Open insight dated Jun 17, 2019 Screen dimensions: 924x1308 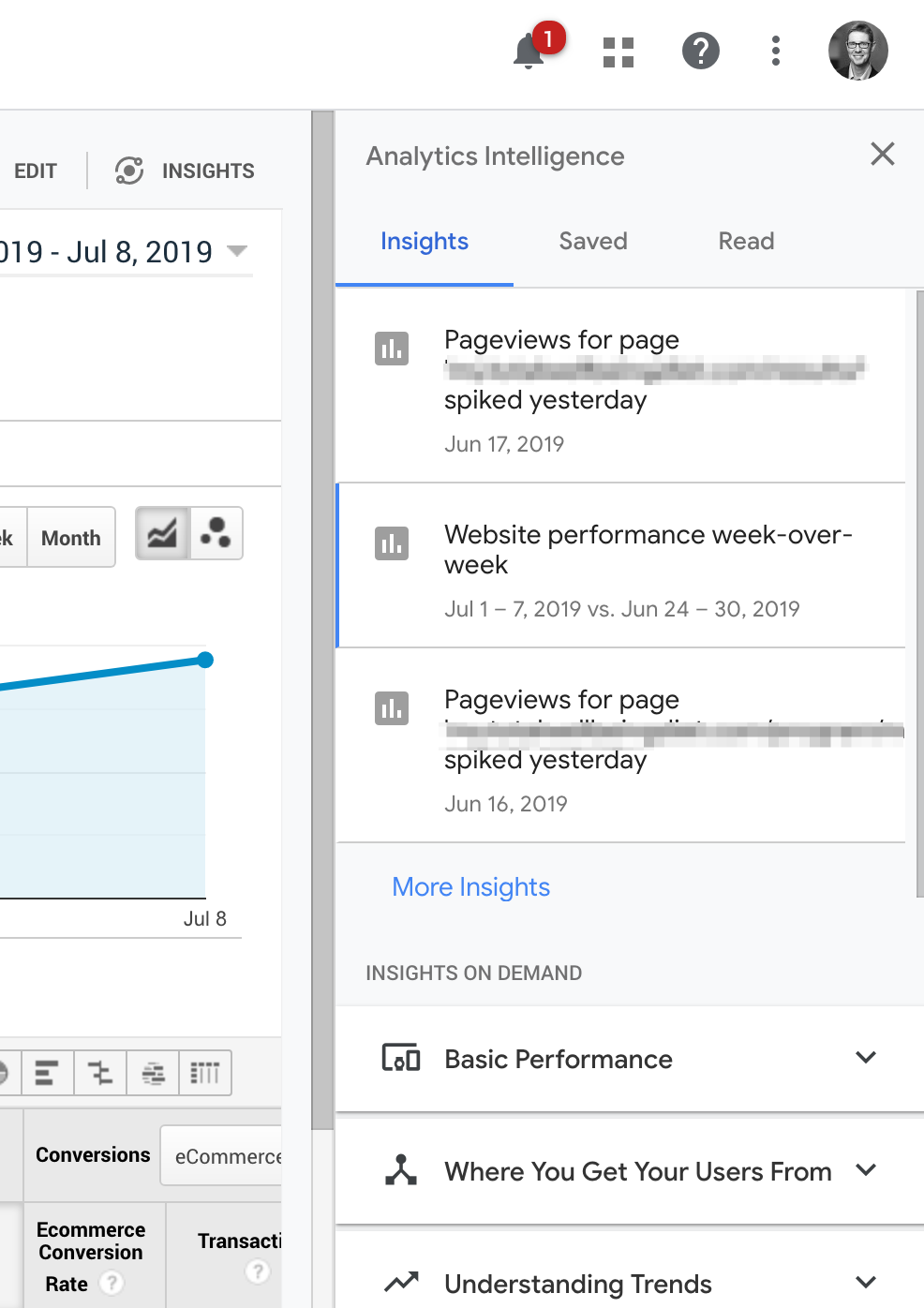tap(620, 386)
